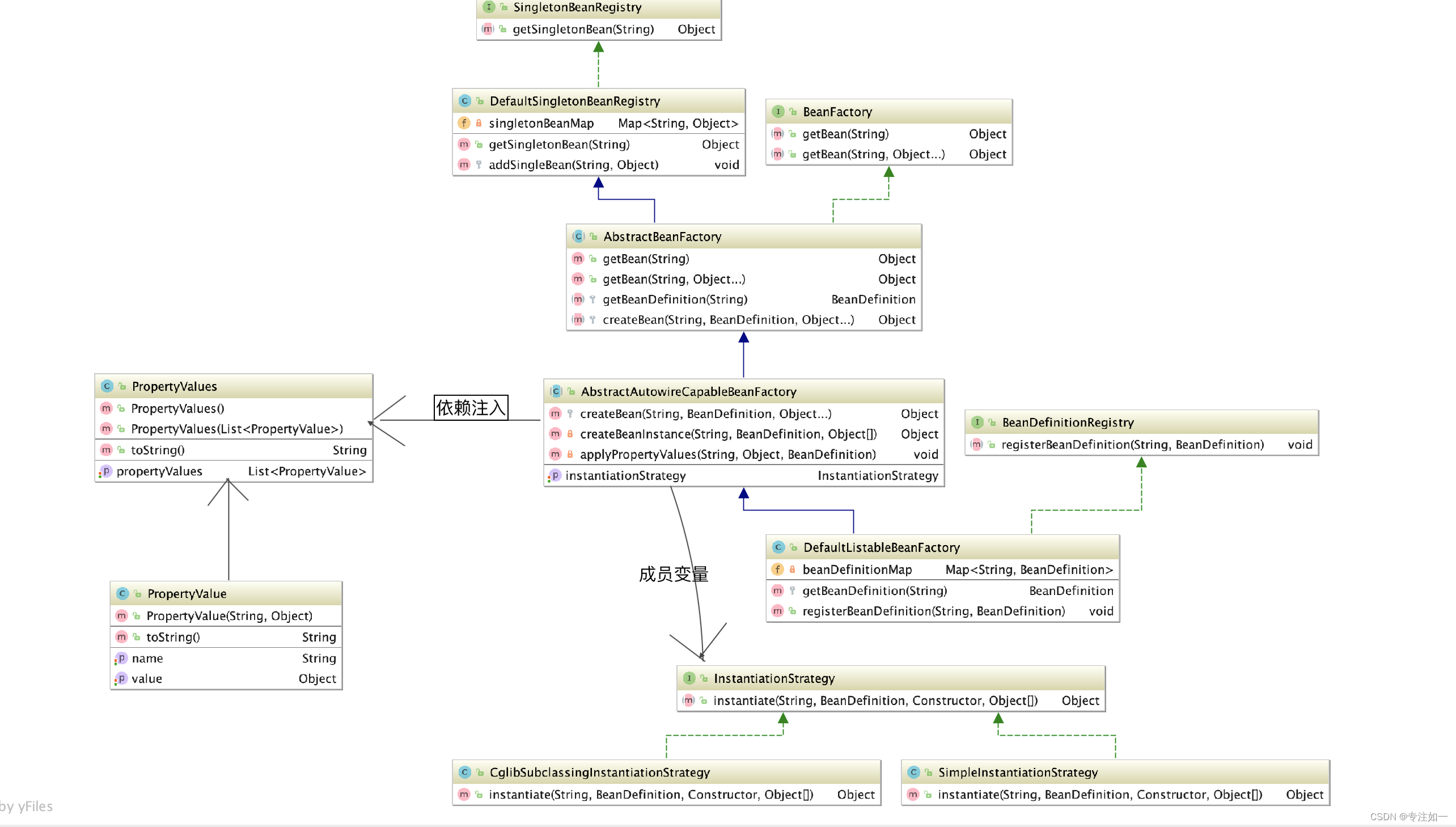Viewport: 1456px width, 827px height.
Task: Select the SimpleInstantiationStrategy title
Action: click(x=1018, y=773)
